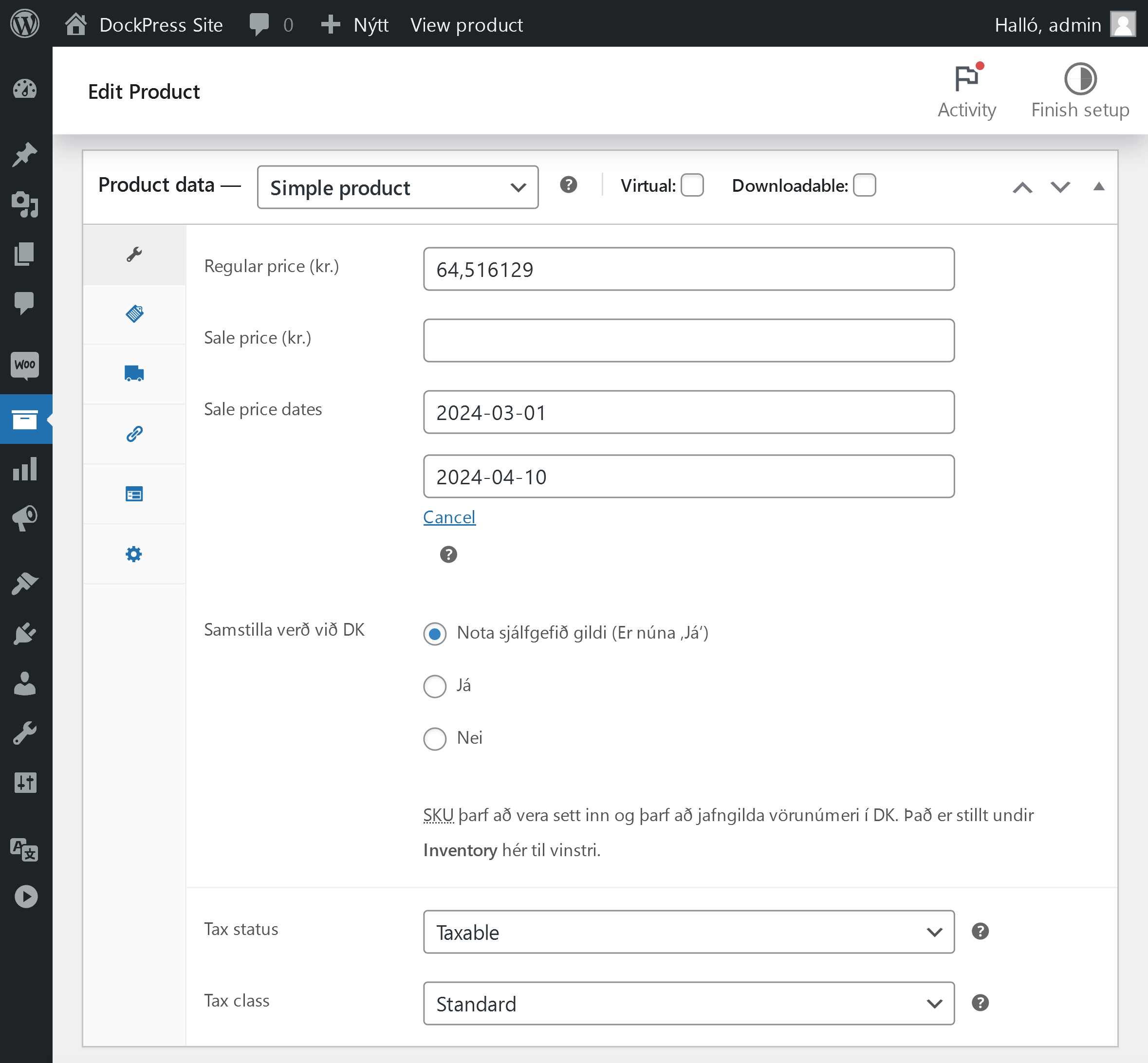Click help icon next to Tax status

pyautogui.click(x=980, y=931)
